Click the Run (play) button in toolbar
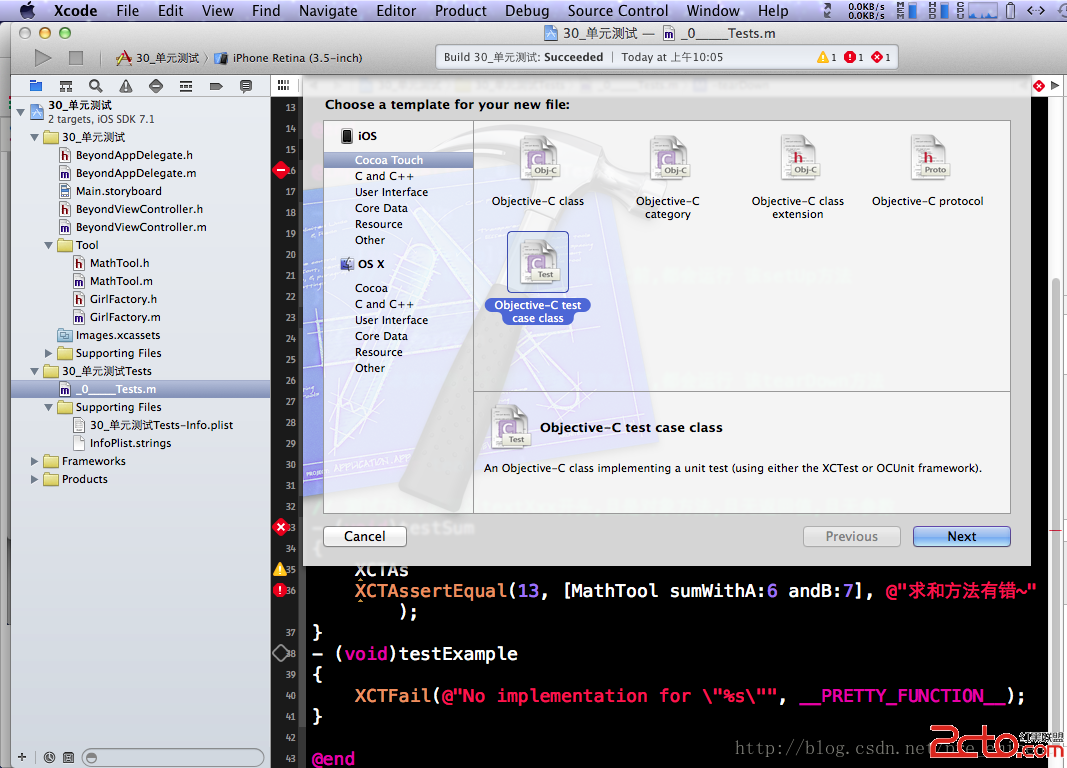 pos(42,58)
